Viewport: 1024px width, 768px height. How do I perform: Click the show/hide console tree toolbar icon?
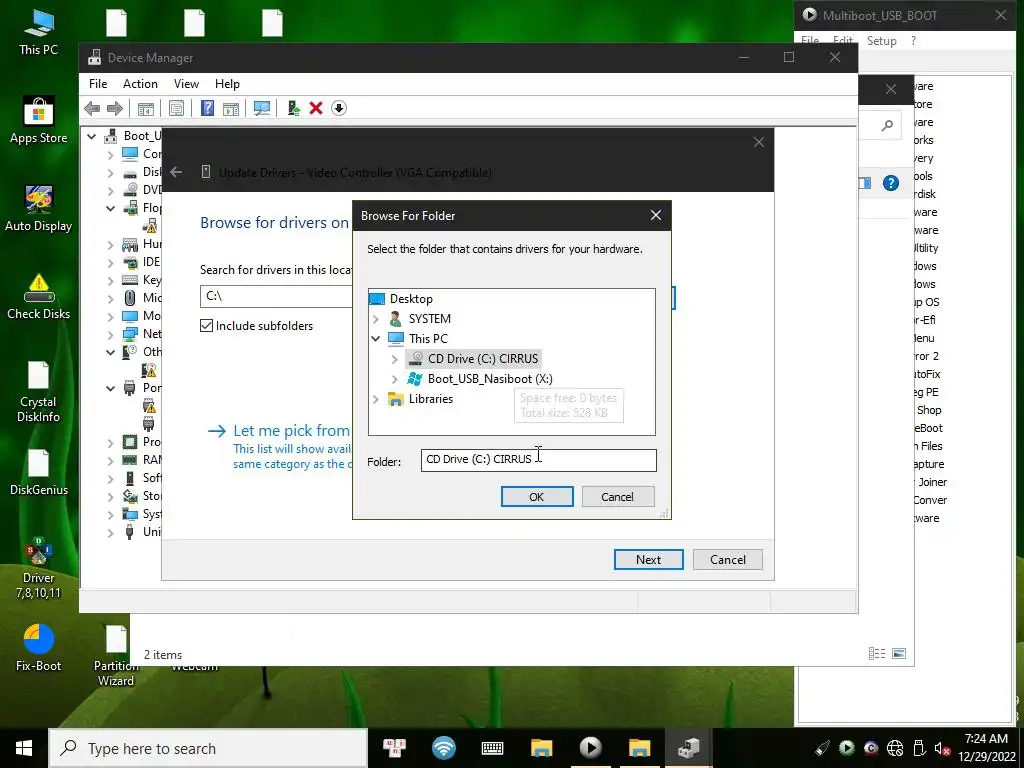point(146,108)
